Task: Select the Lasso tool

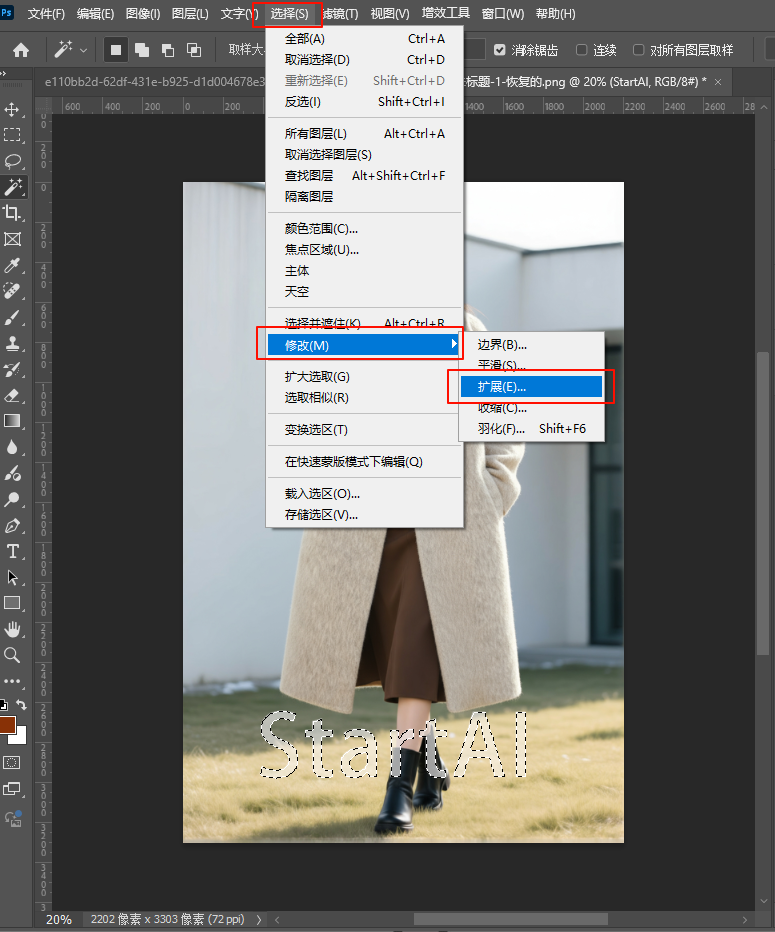Action: point(13,161)
